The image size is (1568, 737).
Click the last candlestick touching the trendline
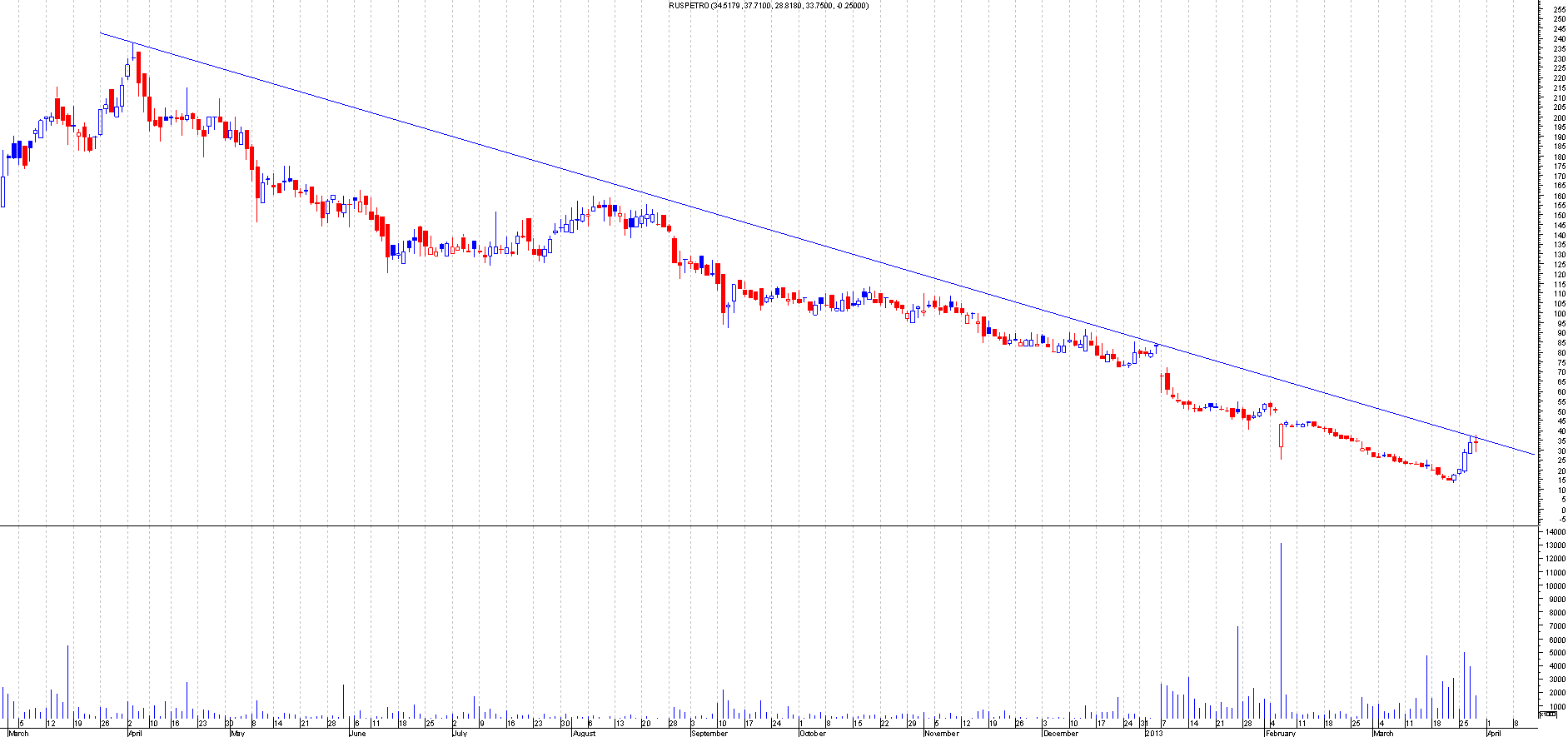[1476, 442]
